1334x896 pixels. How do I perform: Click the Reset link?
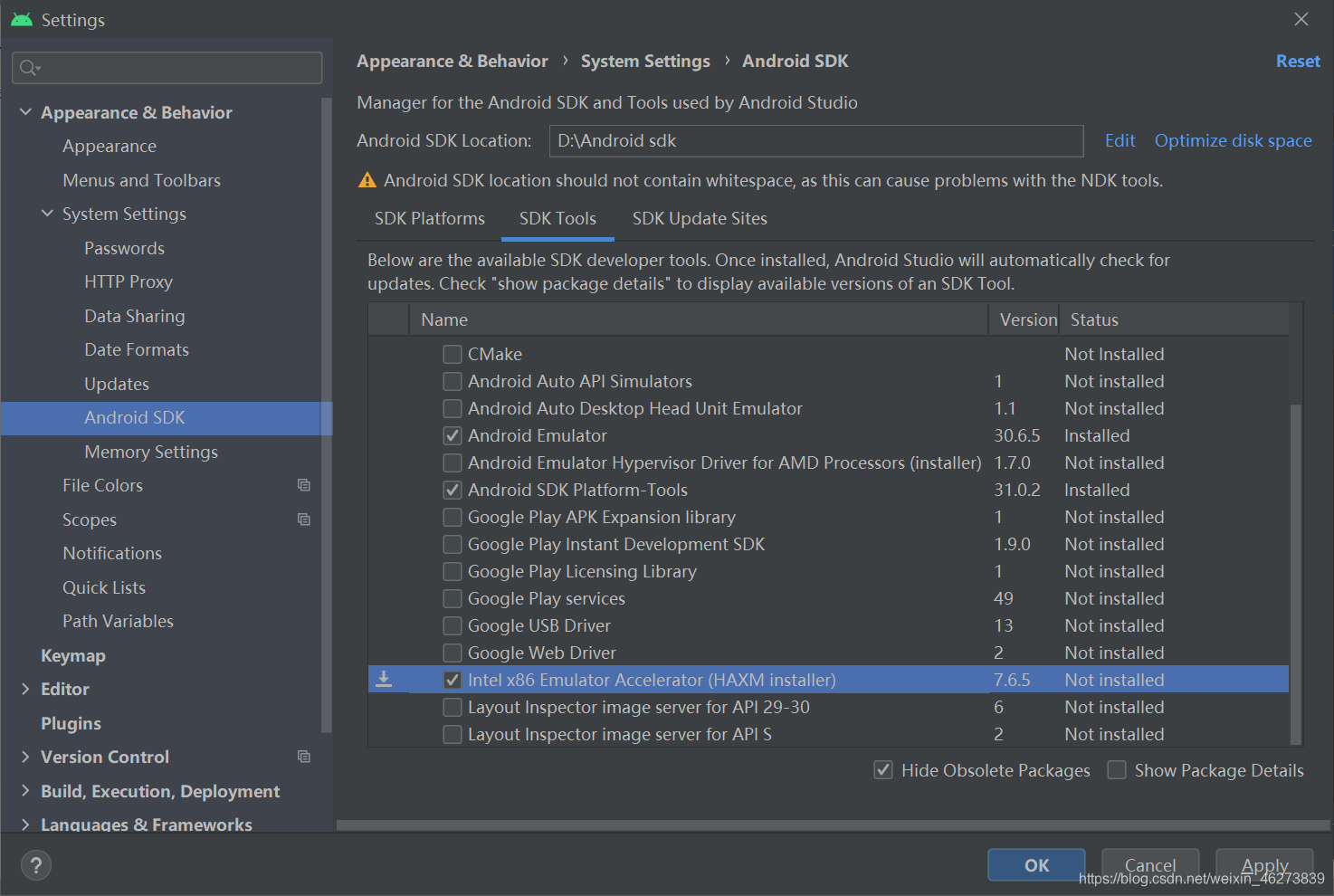[x=1298, y=61]
